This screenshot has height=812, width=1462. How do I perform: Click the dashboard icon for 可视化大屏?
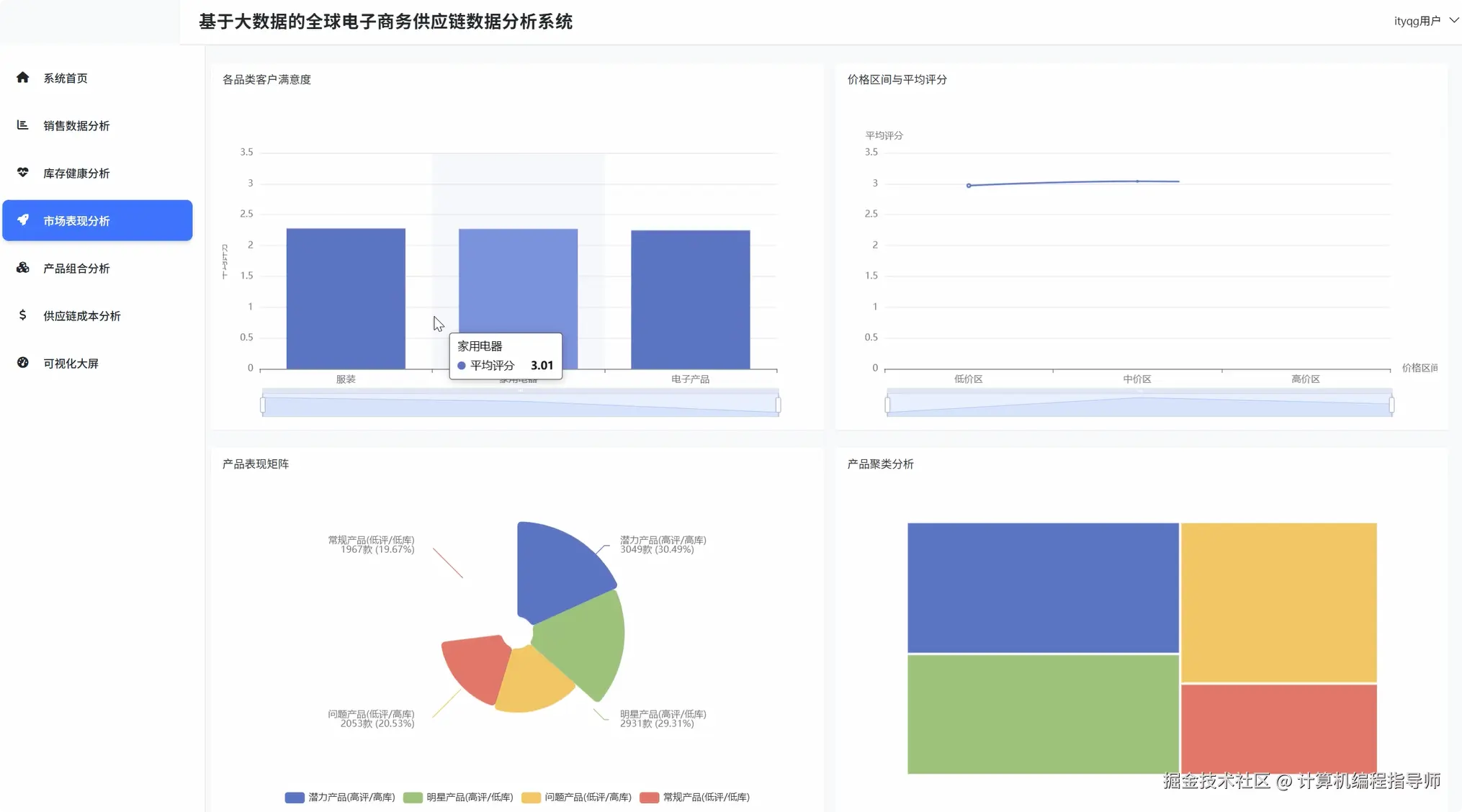[x=23, y=363]
